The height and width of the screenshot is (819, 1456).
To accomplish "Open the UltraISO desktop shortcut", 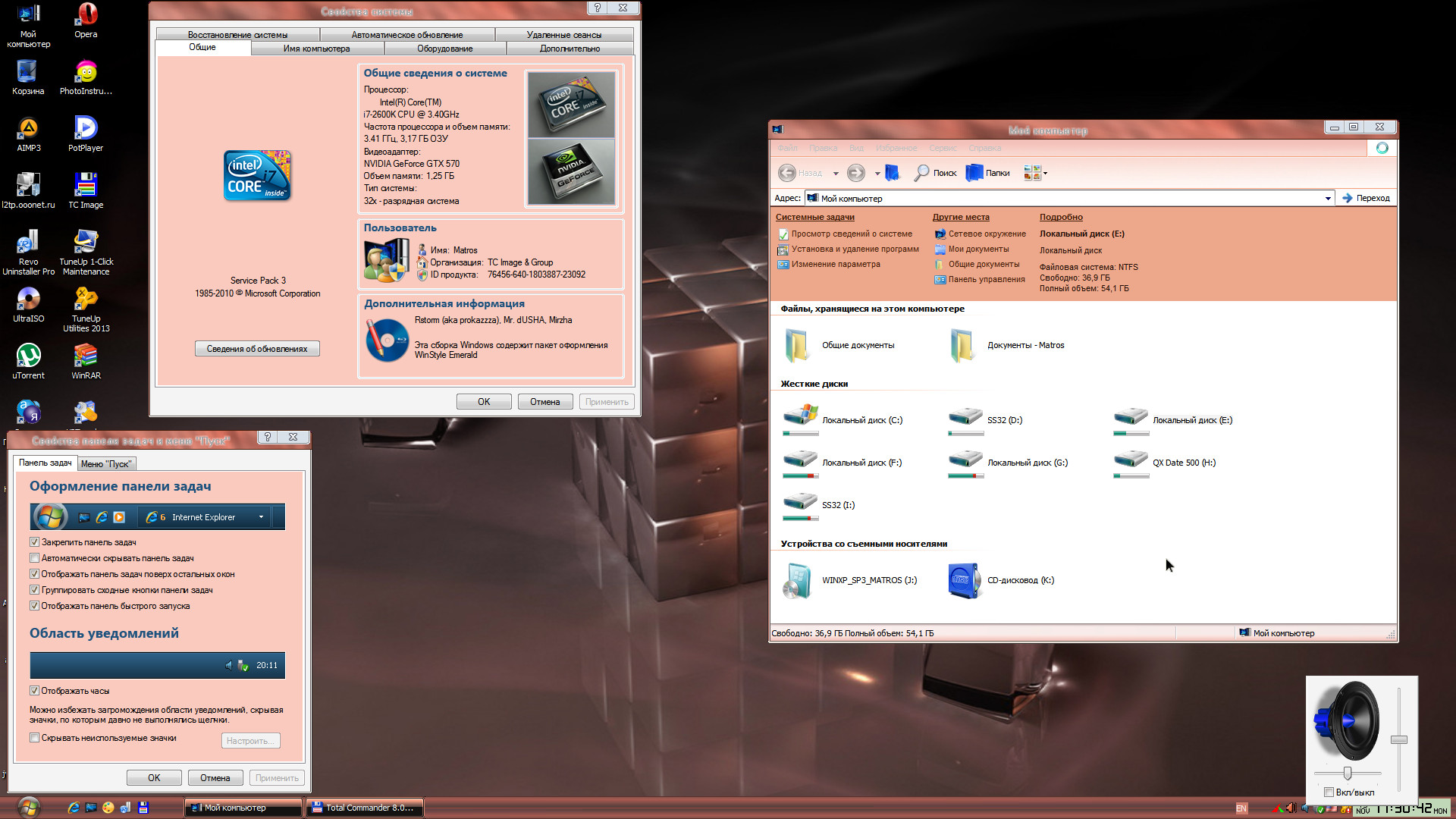I will [29, 305].
